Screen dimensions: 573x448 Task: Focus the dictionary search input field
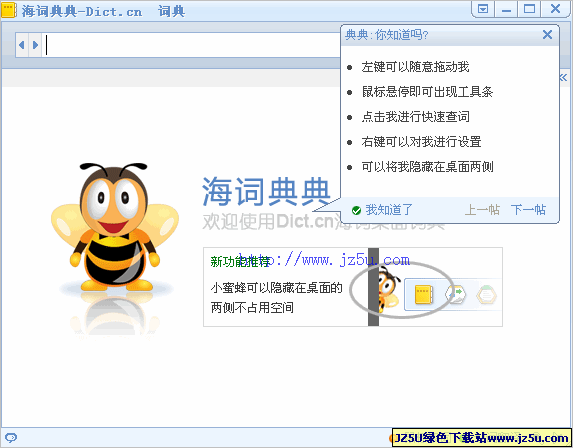tap(191, 45)
